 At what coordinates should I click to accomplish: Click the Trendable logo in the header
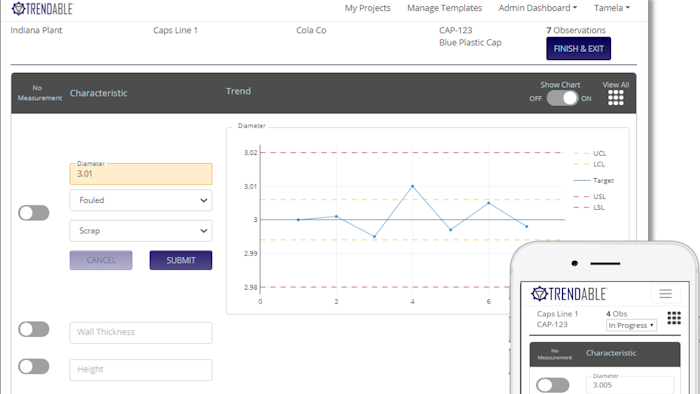coord(42,8)
